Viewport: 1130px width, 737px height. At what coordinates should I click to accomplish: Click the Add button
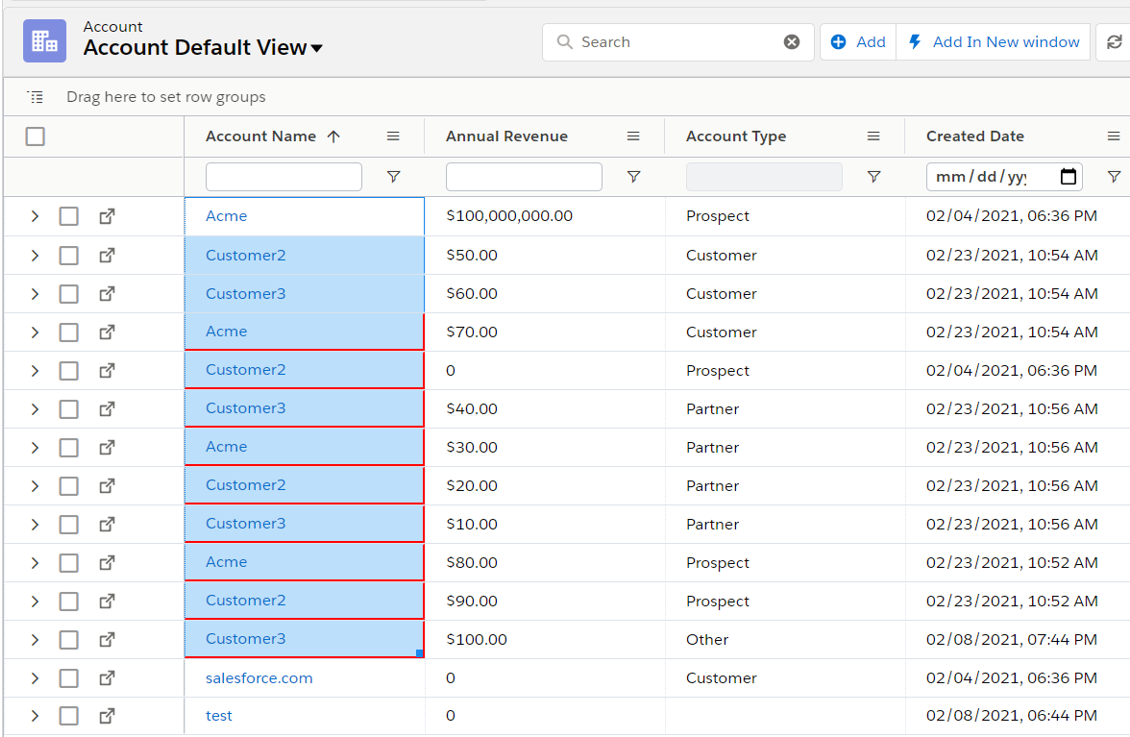coord(858,42)
